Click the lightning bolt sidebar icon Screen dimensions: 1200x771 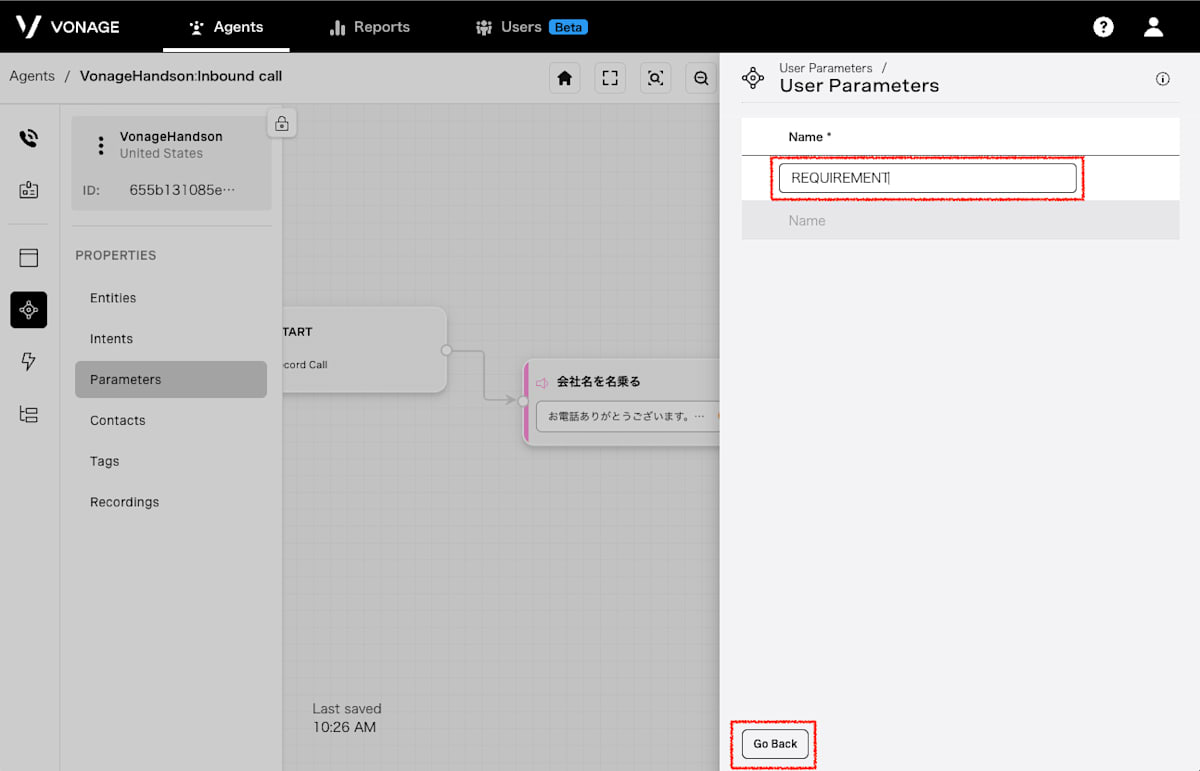click(29, 362)
